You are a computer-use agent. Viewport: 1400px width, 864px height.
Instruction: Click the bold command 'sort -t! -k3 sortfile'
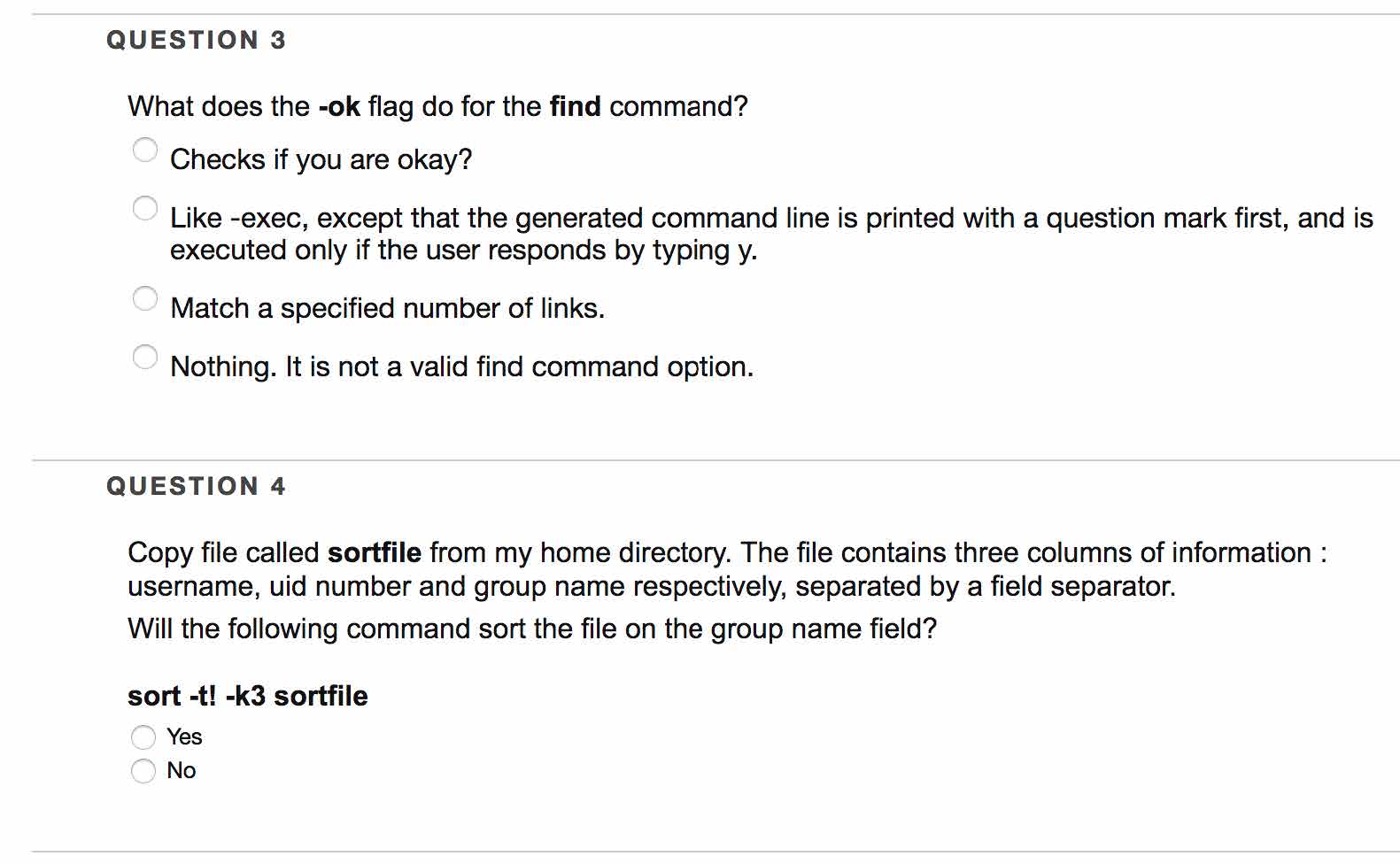[247, 696]
